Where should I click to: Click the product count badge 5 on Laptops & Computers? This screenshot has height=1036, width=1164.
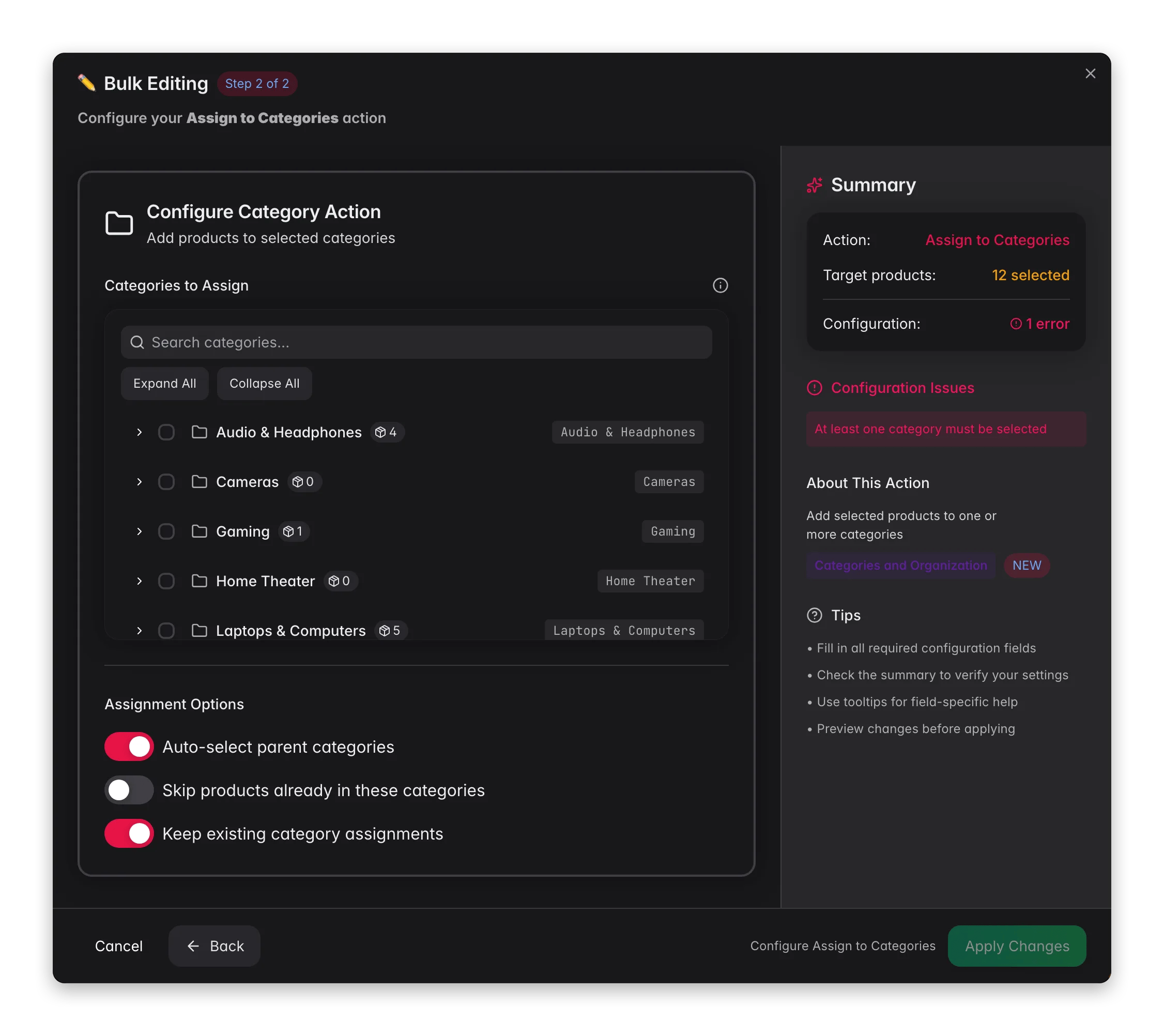click(x=391, y=631)
